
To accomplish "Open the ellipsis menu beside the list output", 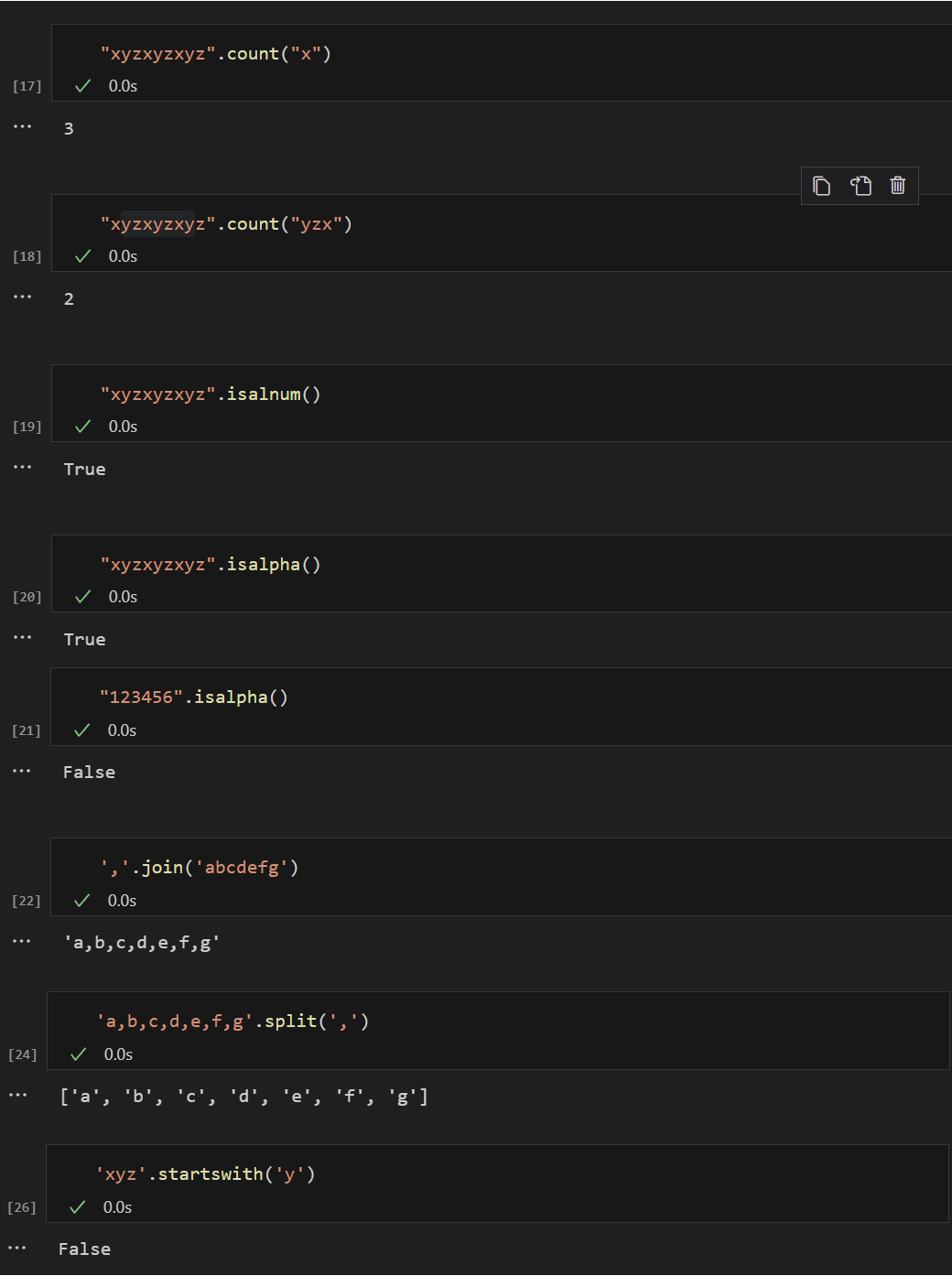I will (x=18, y=1096).
